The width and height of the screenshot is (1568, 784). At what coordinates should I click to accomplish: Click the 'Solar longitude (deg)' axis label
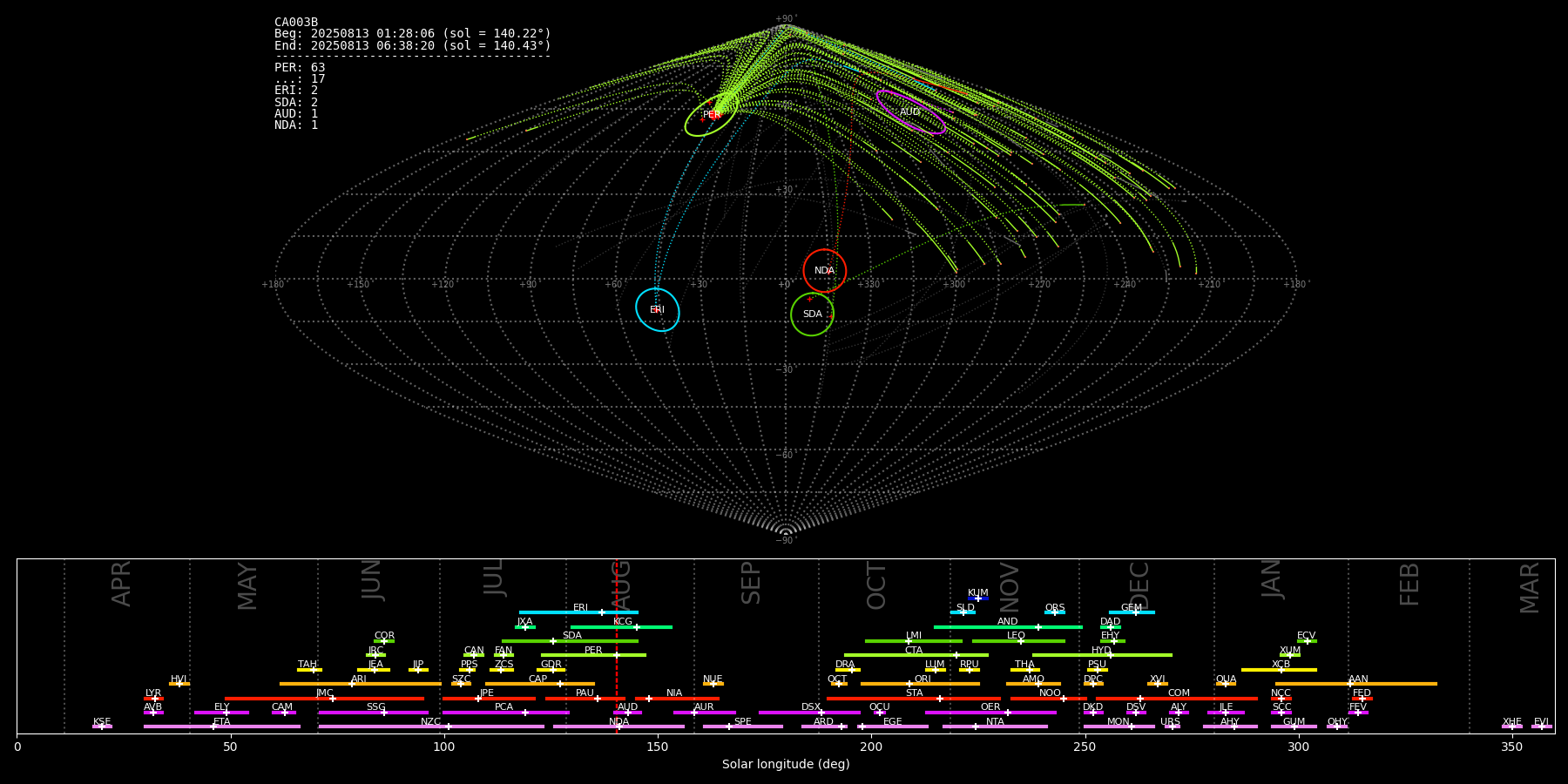pyautogui.click(x=786, y=765)
